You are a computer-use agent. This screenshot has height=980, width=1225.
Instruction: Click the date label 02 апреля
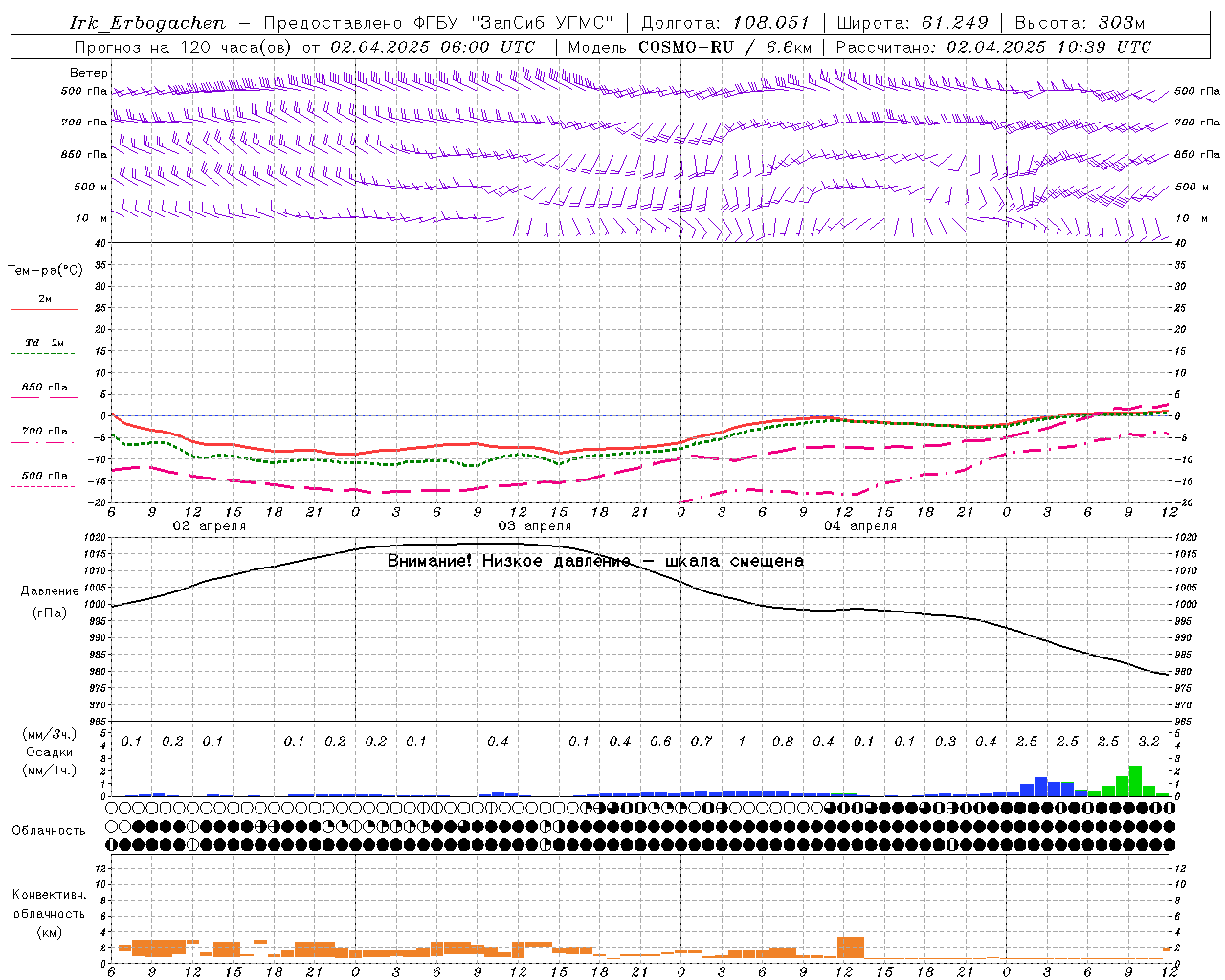[209, 526]
